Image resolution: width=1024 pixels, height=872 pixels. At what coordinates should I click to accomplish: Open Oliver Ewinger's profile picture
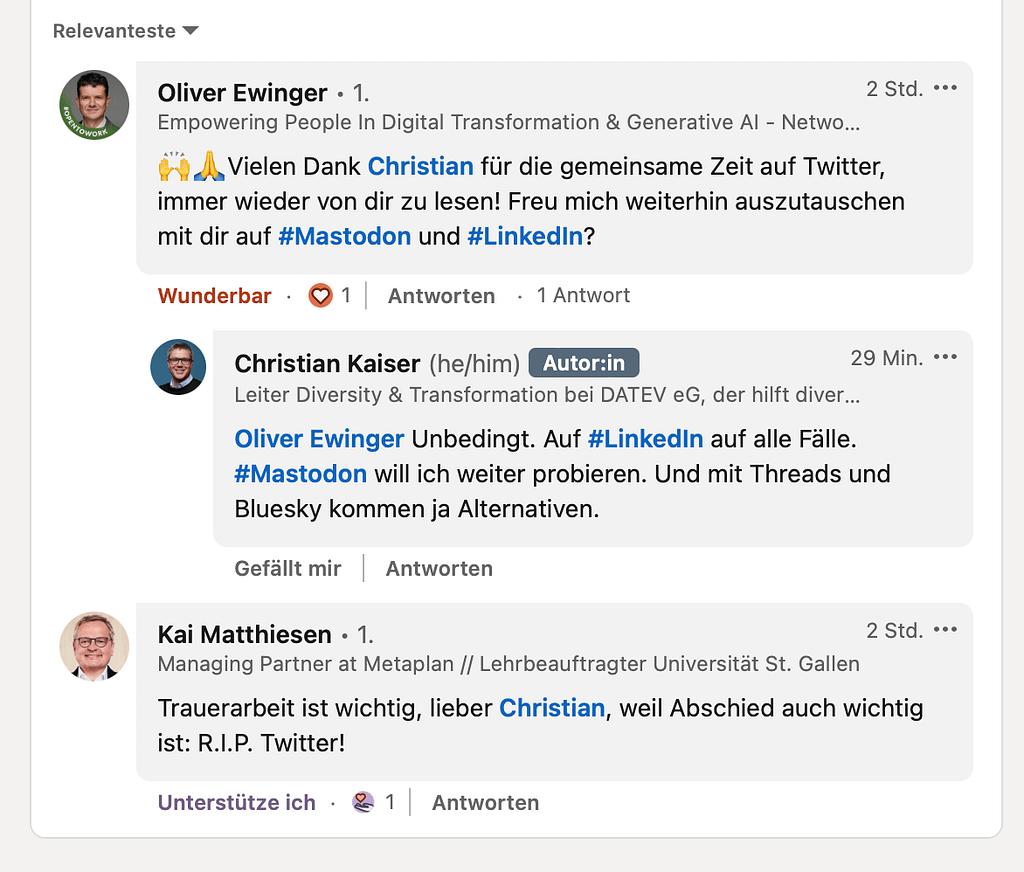pos(95,105)
